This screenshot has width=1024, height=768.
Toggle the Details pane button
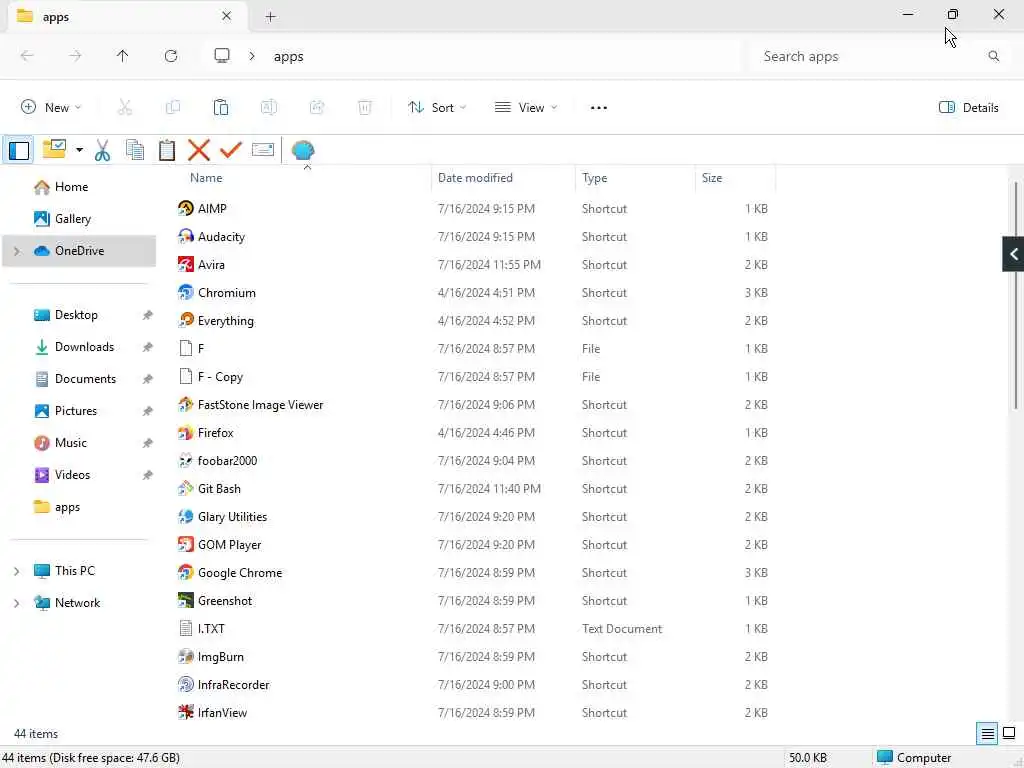pyautogui.click(x=968, y=108)
